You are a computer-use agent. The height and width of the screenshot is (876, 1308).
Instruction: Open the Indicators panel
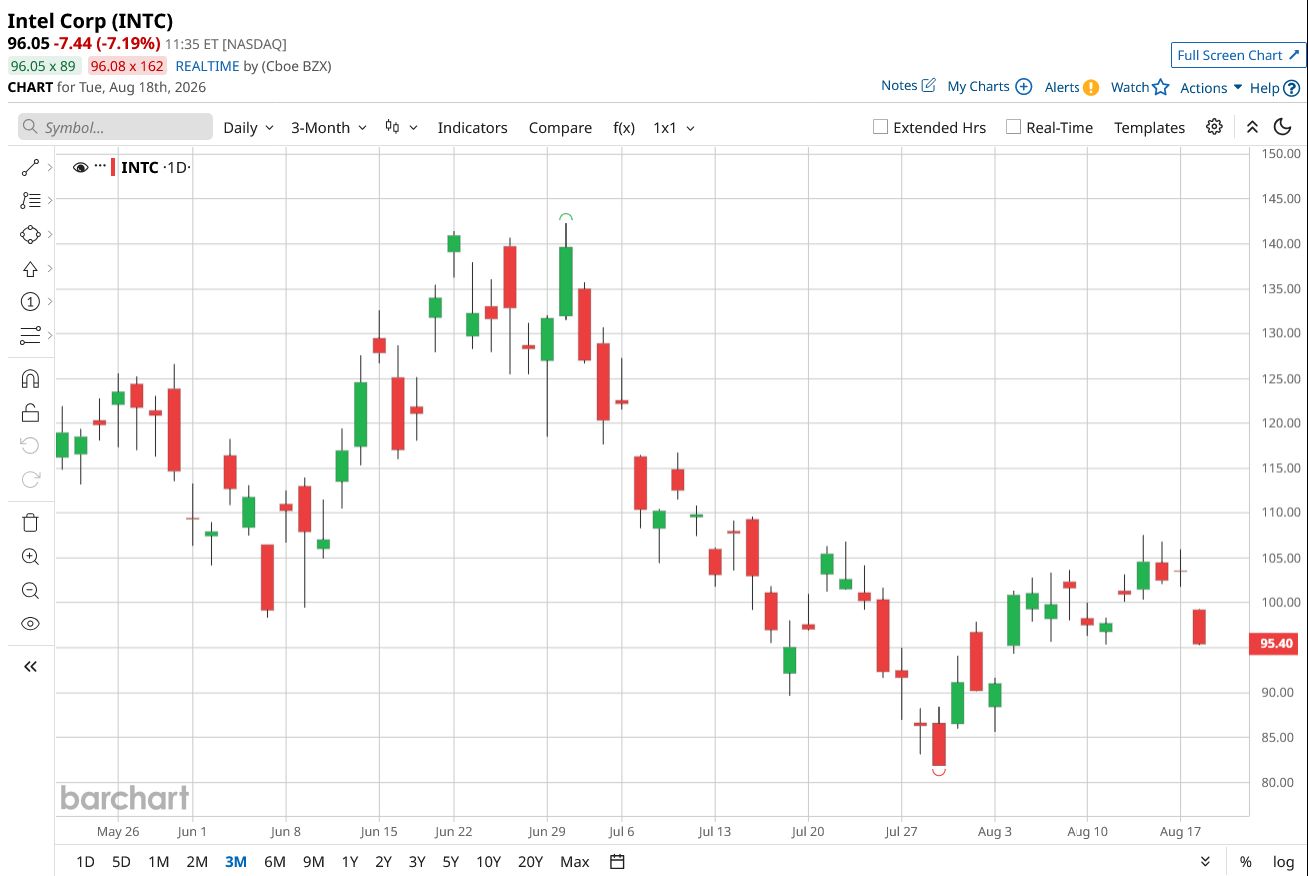click(472, 128)
